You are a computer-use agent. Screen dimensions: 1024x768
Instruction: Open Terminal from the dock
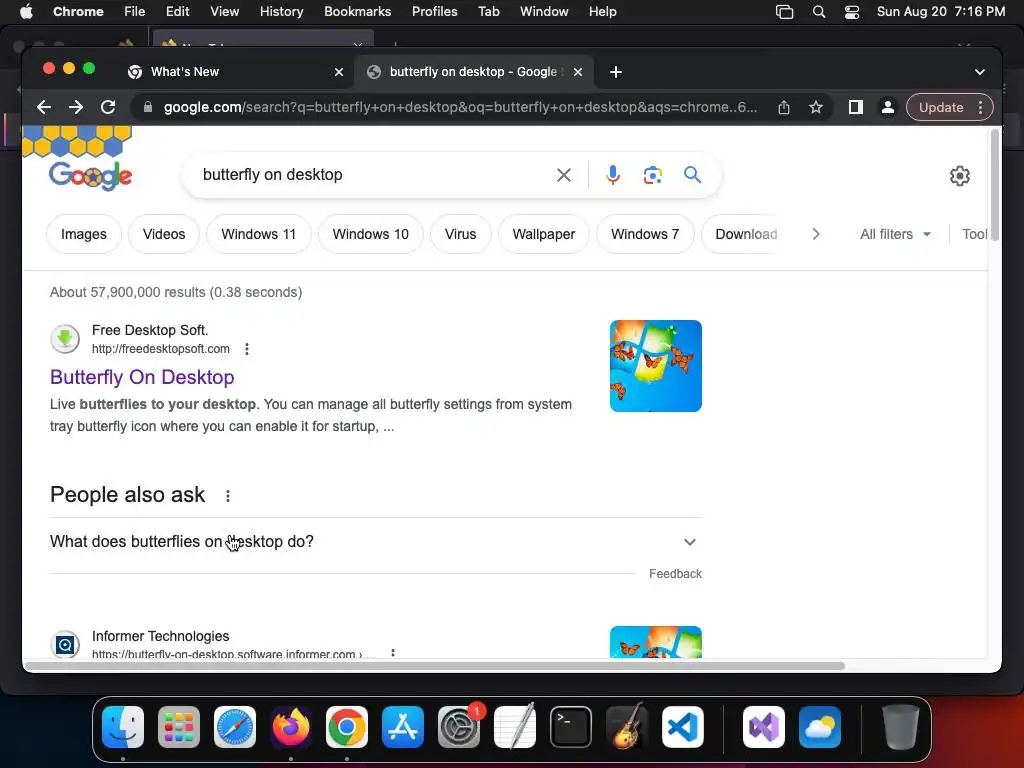pyautogui.click(x=571, y=727)
